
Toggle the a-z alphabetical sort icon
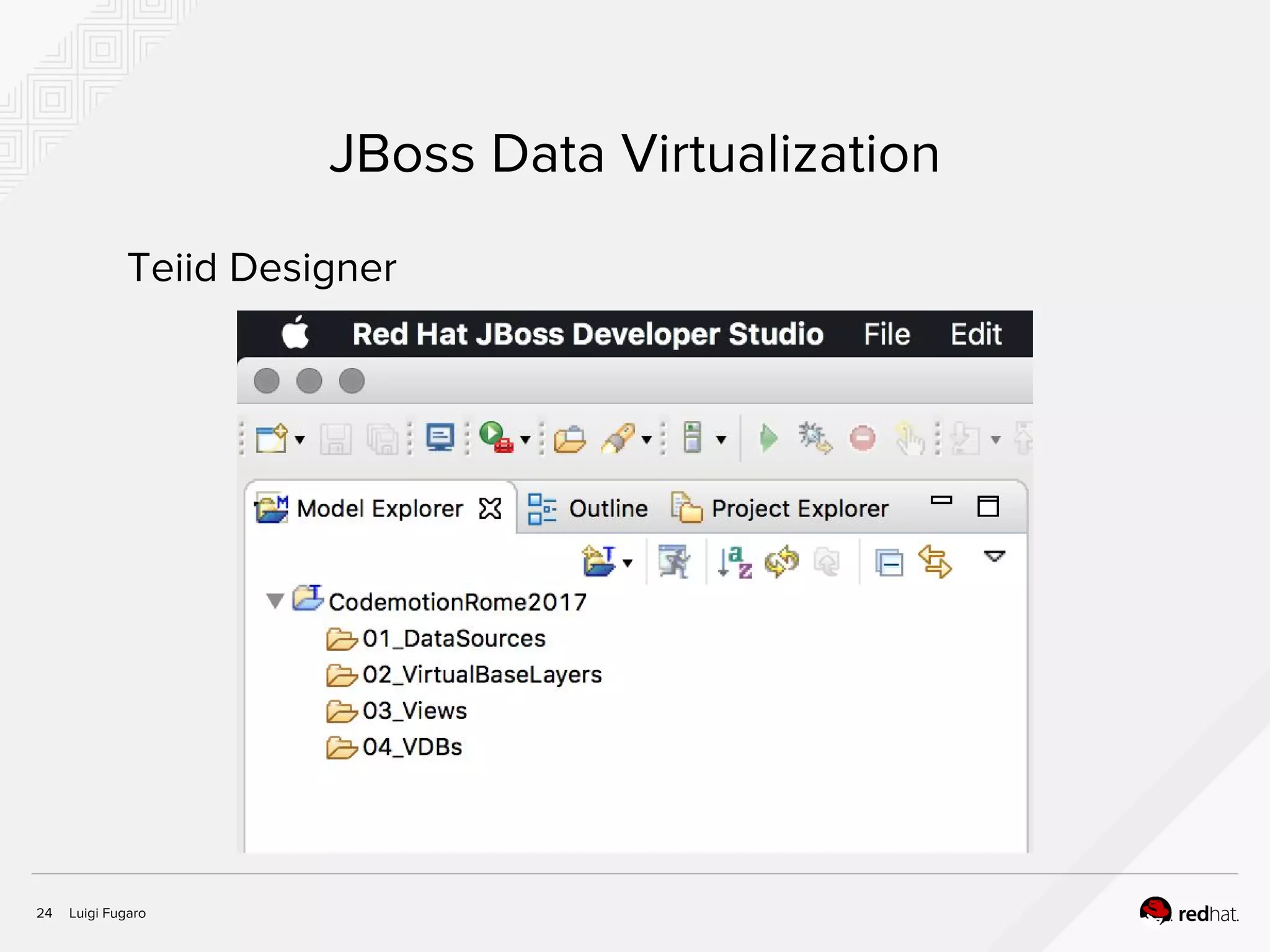(735, 562)
